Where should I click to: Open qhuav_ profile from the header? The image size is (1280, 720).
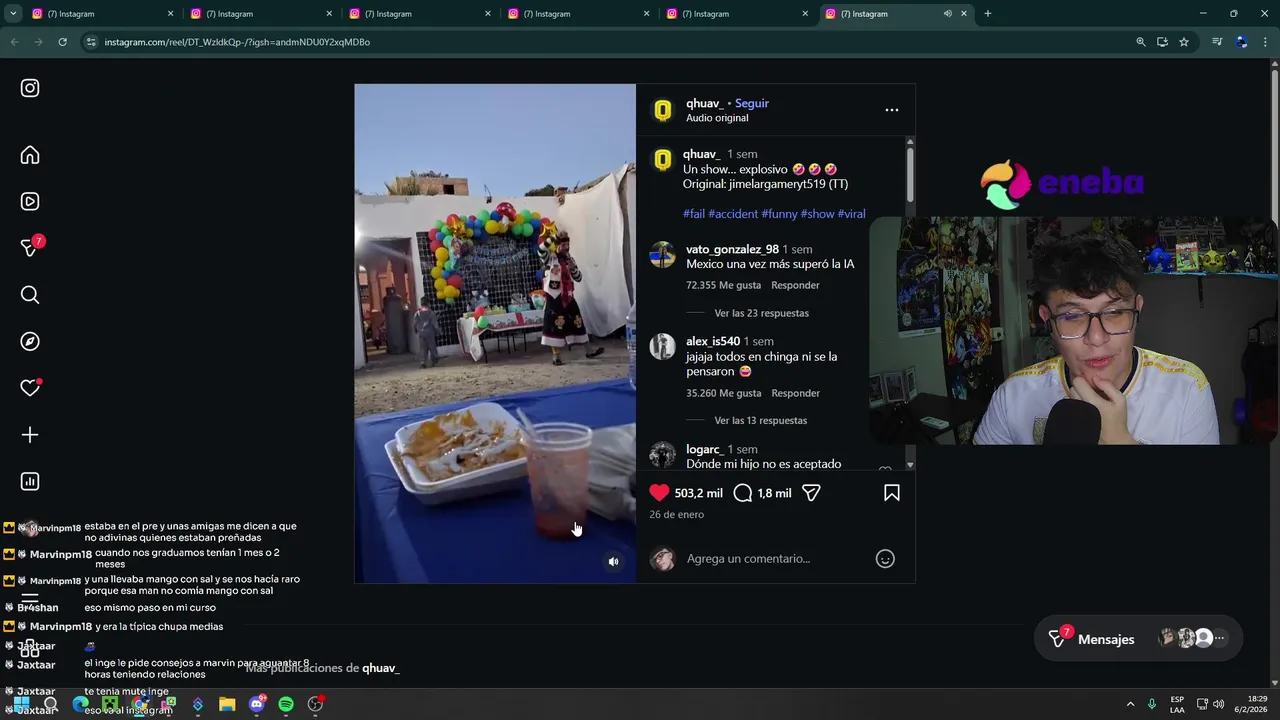pos(704,103)
